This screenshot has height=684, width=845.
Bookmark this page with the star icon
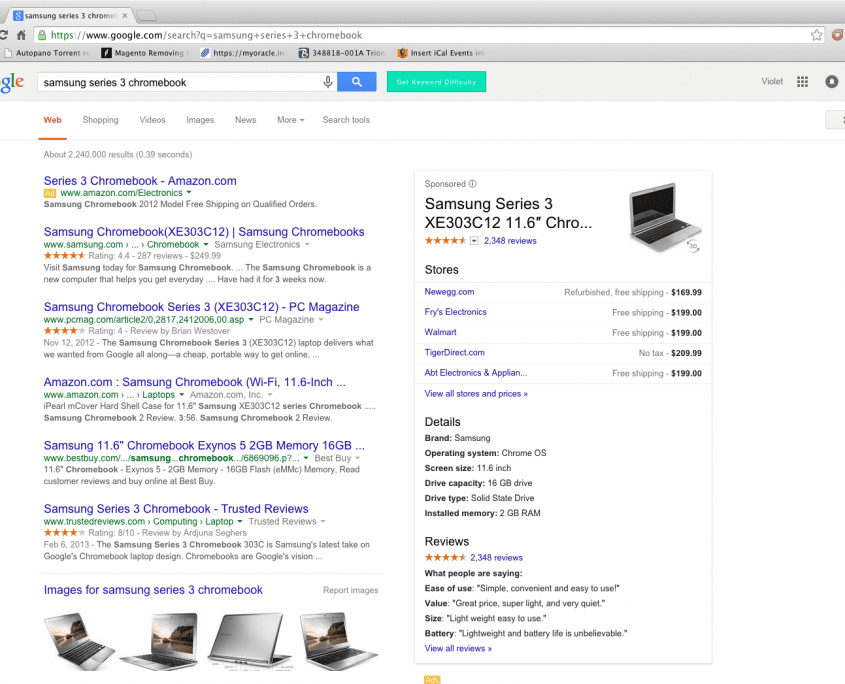tap(816, 34)
